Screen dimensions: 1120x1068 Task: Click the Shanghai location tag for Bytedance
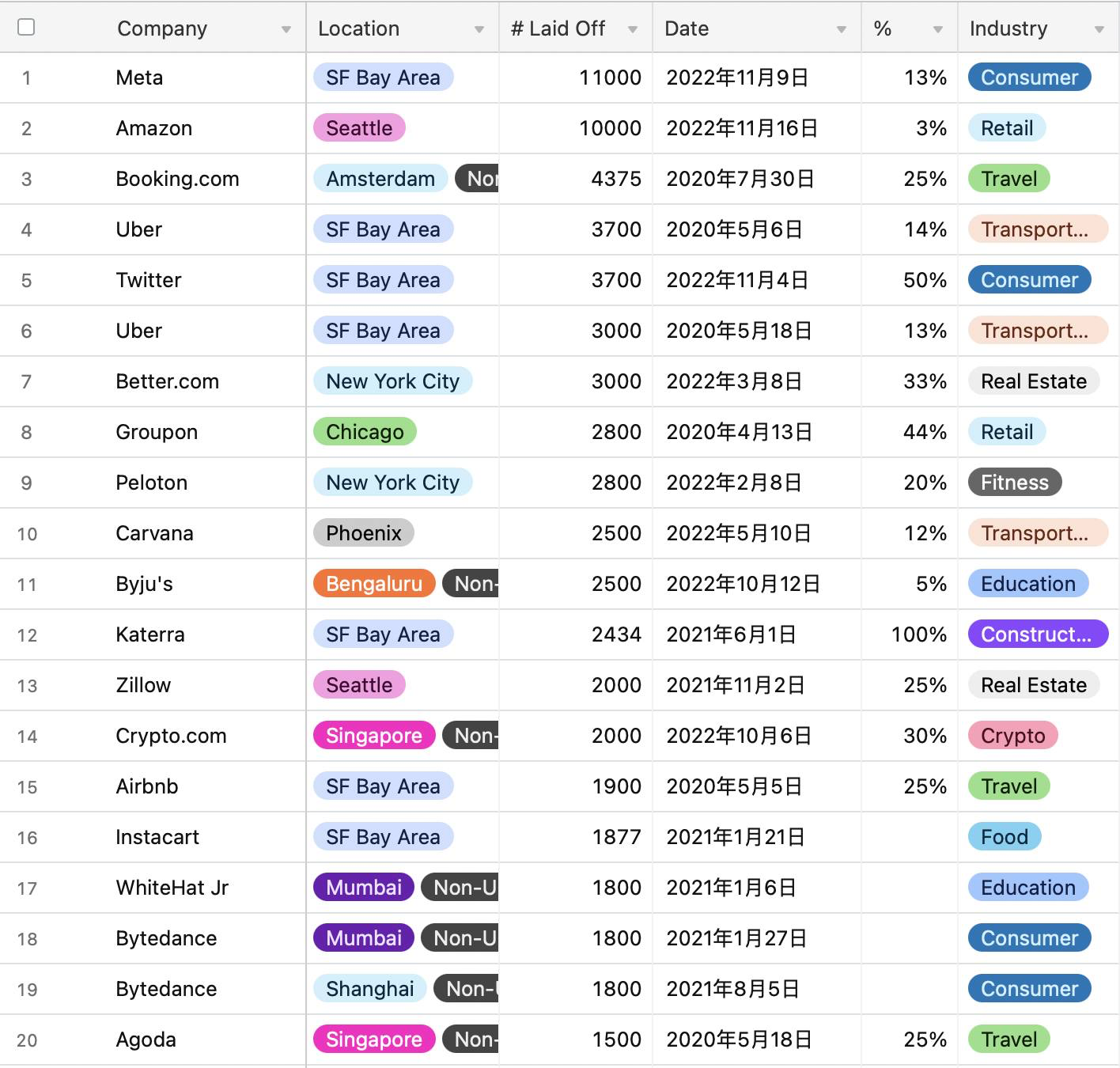tap(369, 989)
